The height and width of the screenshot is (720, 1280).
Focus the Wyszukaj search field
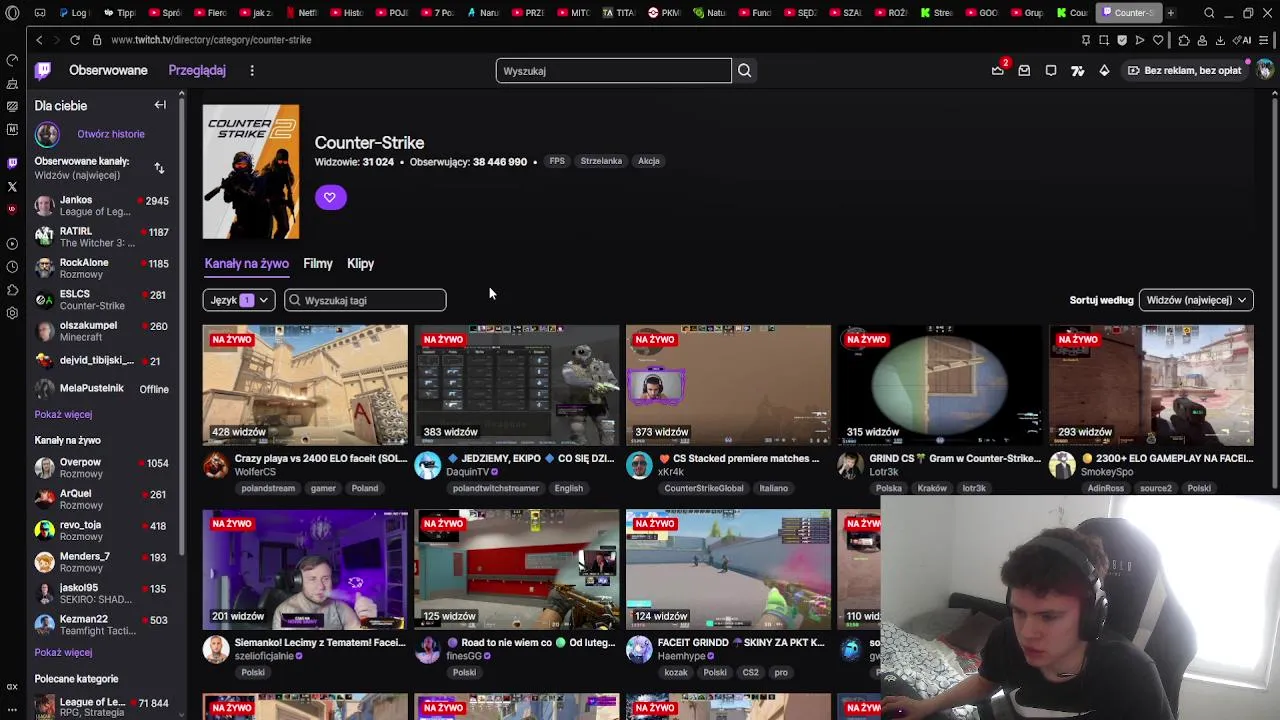(x=613, y=71)
